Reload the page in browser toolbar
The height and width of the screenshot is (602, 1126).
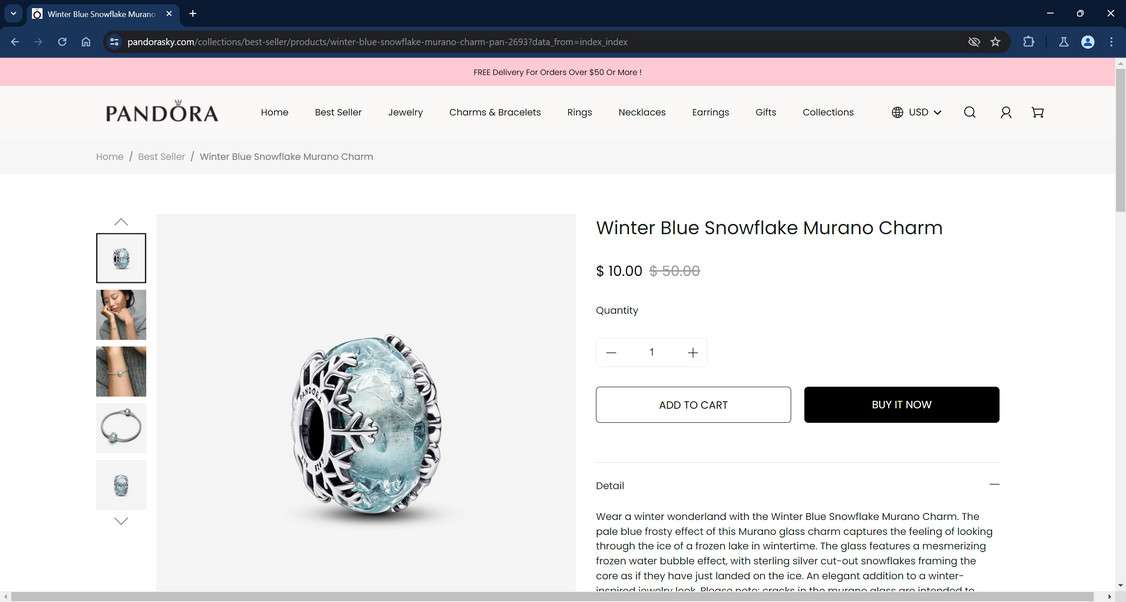pyautogui.click(x=62, y=42)
